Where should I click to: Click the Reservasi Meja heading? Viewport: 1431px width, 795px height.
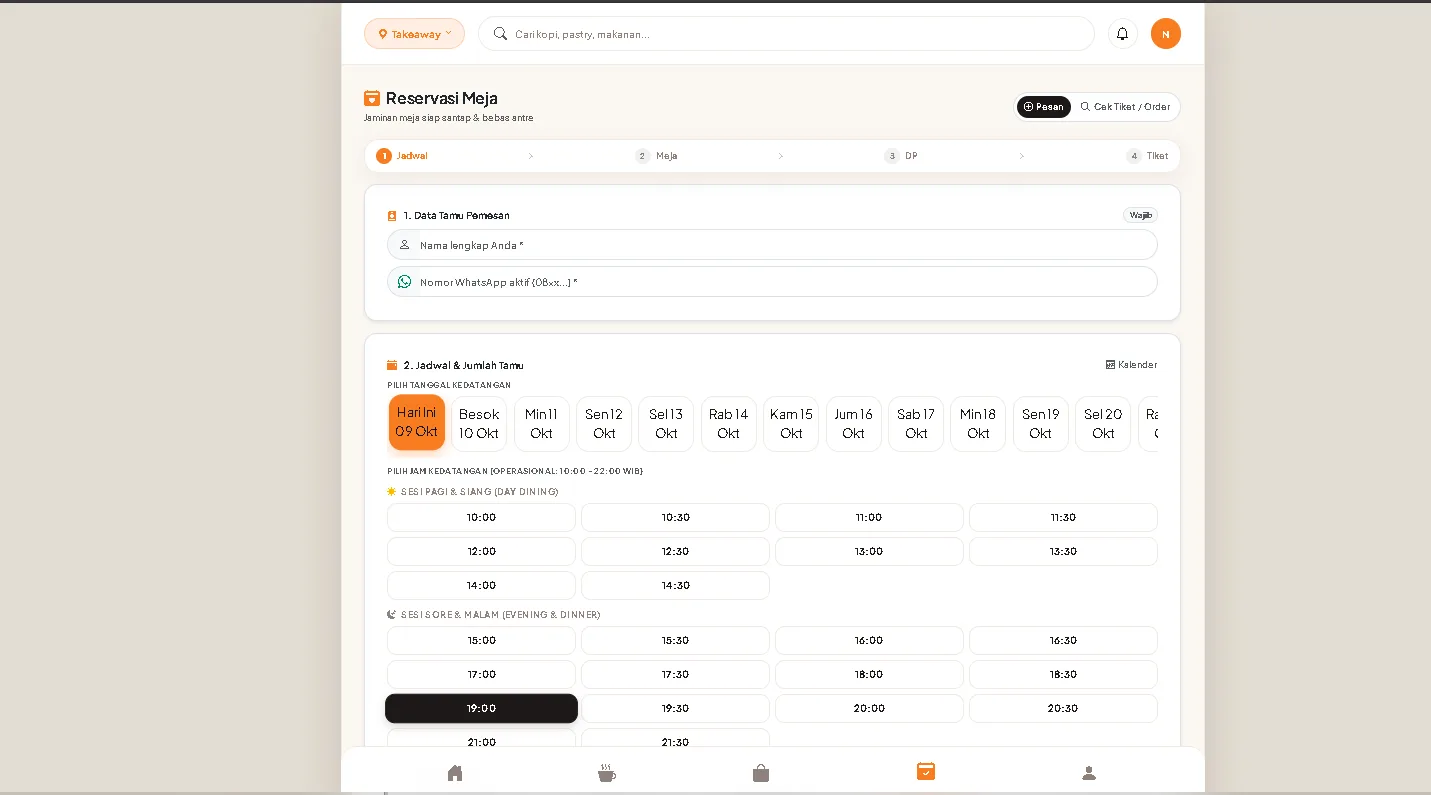pos(442,98)
